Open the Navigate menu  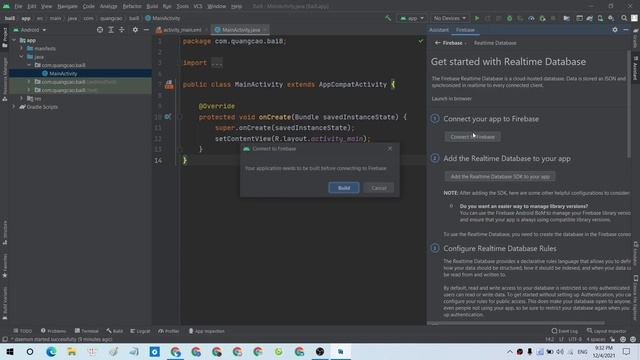tap(67, 7)
